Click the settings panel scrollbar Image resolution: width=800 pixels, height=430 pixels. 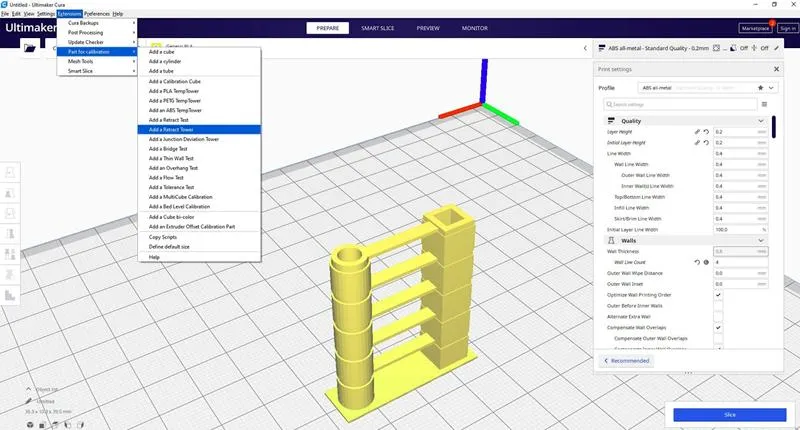773,127
